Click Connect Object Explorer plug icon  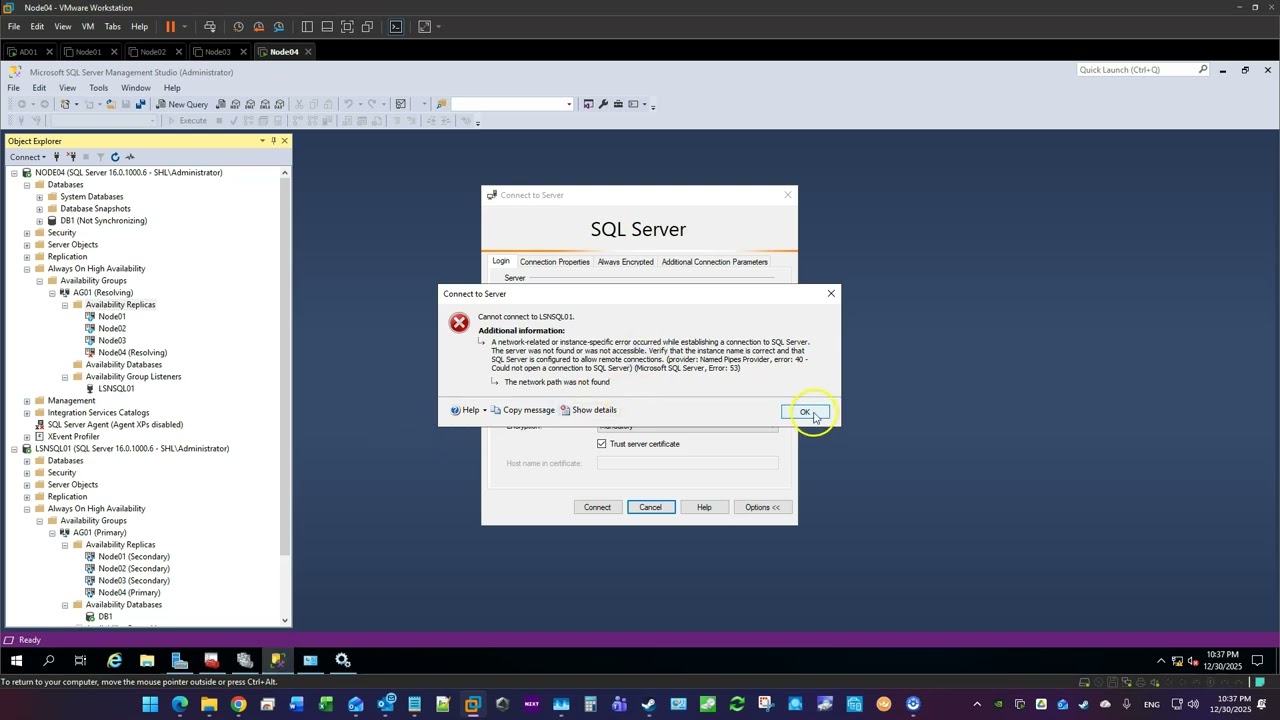(x=56, y=157)
